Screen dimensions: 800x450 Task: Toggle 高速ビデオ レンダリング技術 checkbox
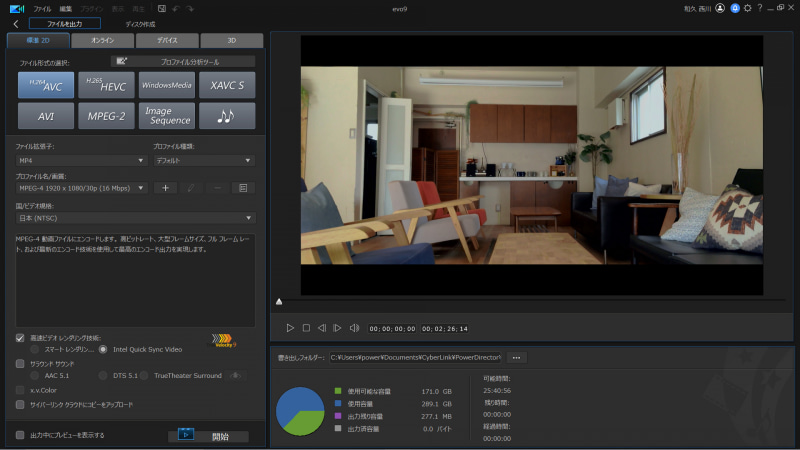pos(20,338)
